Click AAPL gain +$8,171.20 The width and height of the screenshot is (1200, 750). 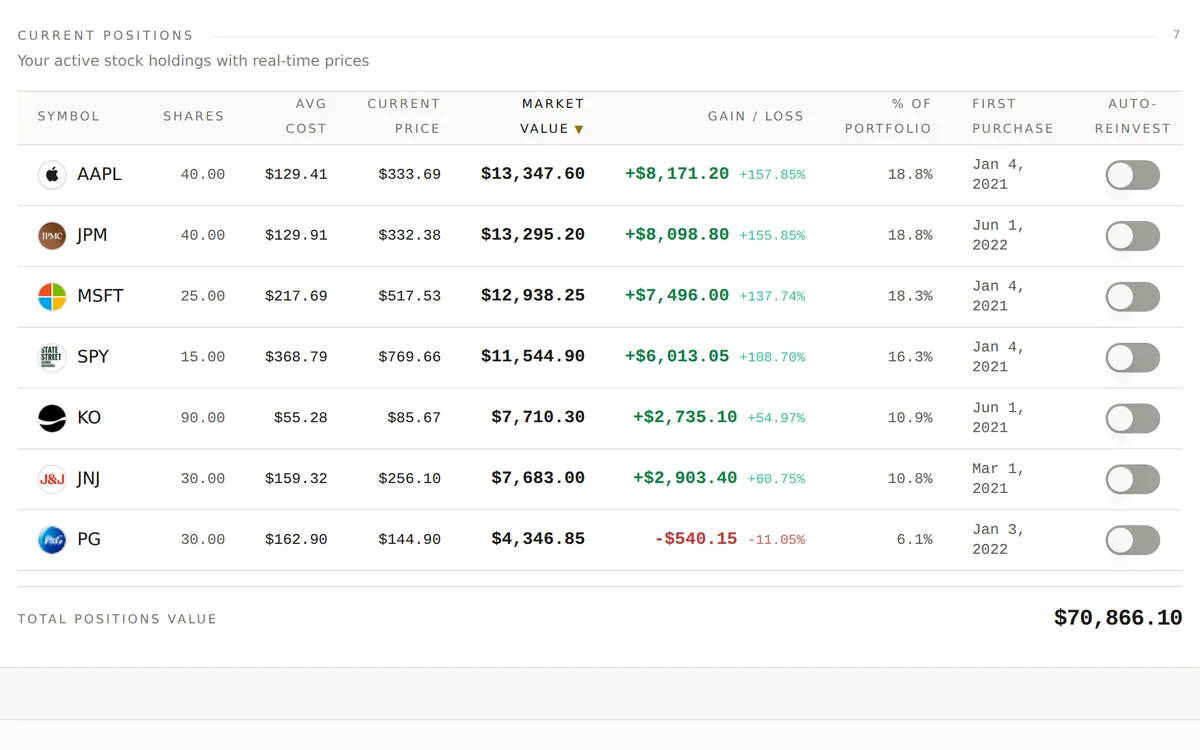677,174
